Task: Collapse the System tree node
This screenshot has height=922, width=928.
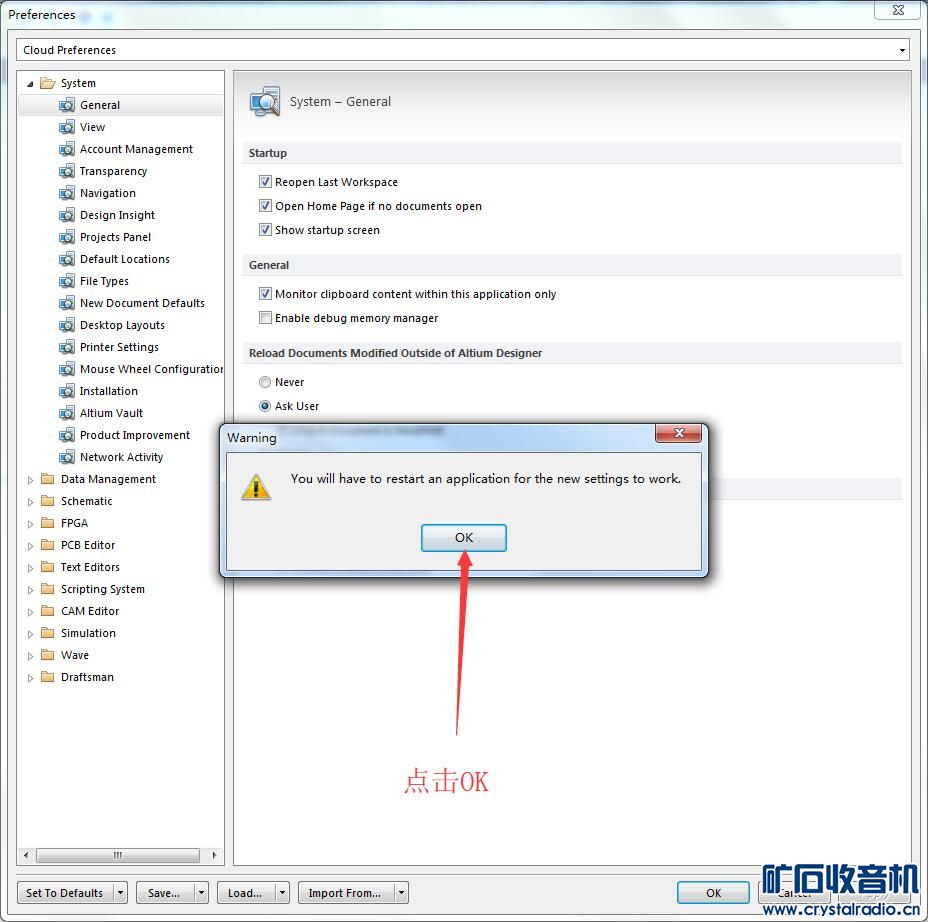Action: [x=30, y=84]
